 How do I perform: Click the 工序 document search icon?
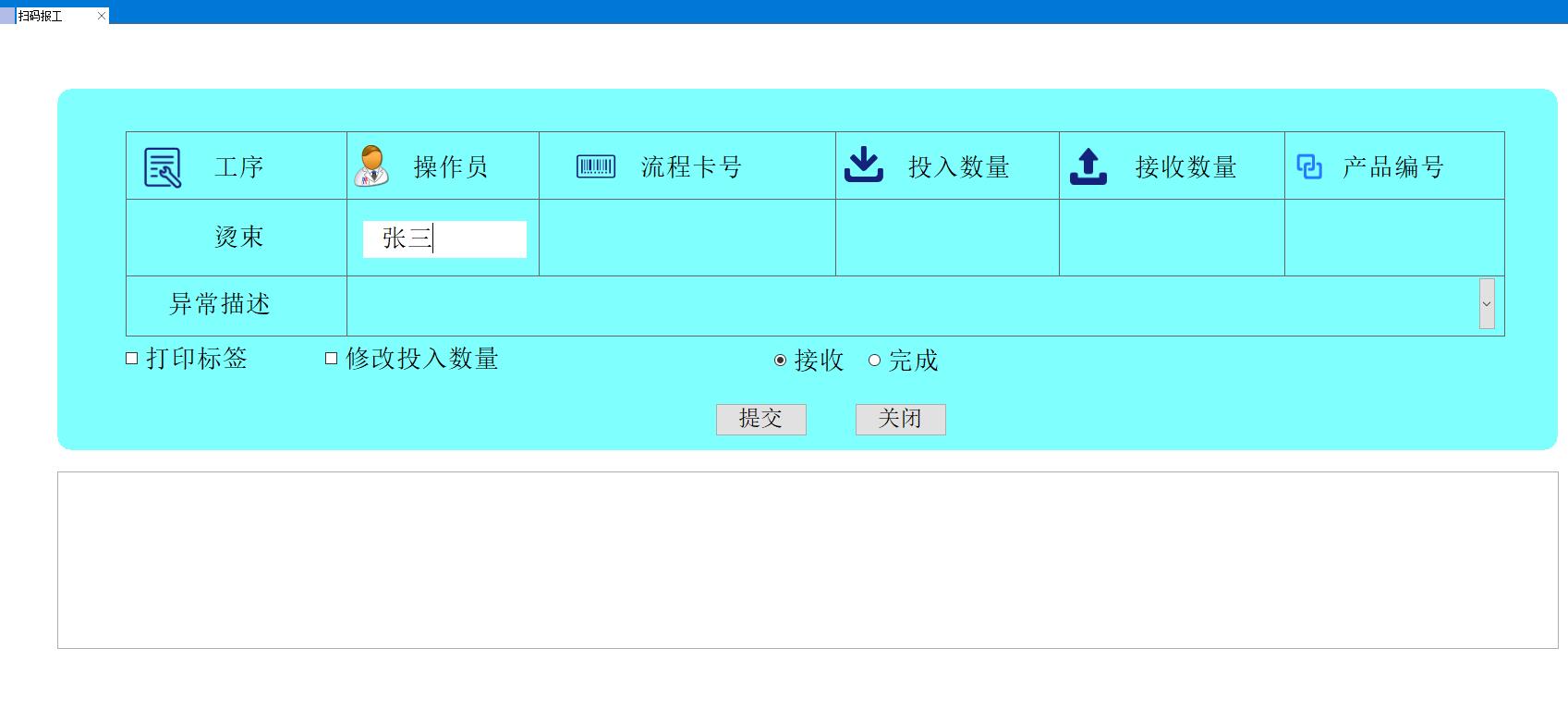[x=163, y=167]
